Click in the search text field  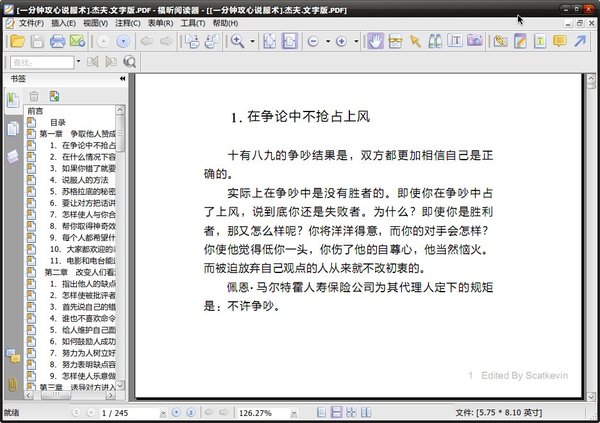click(42, 62)
